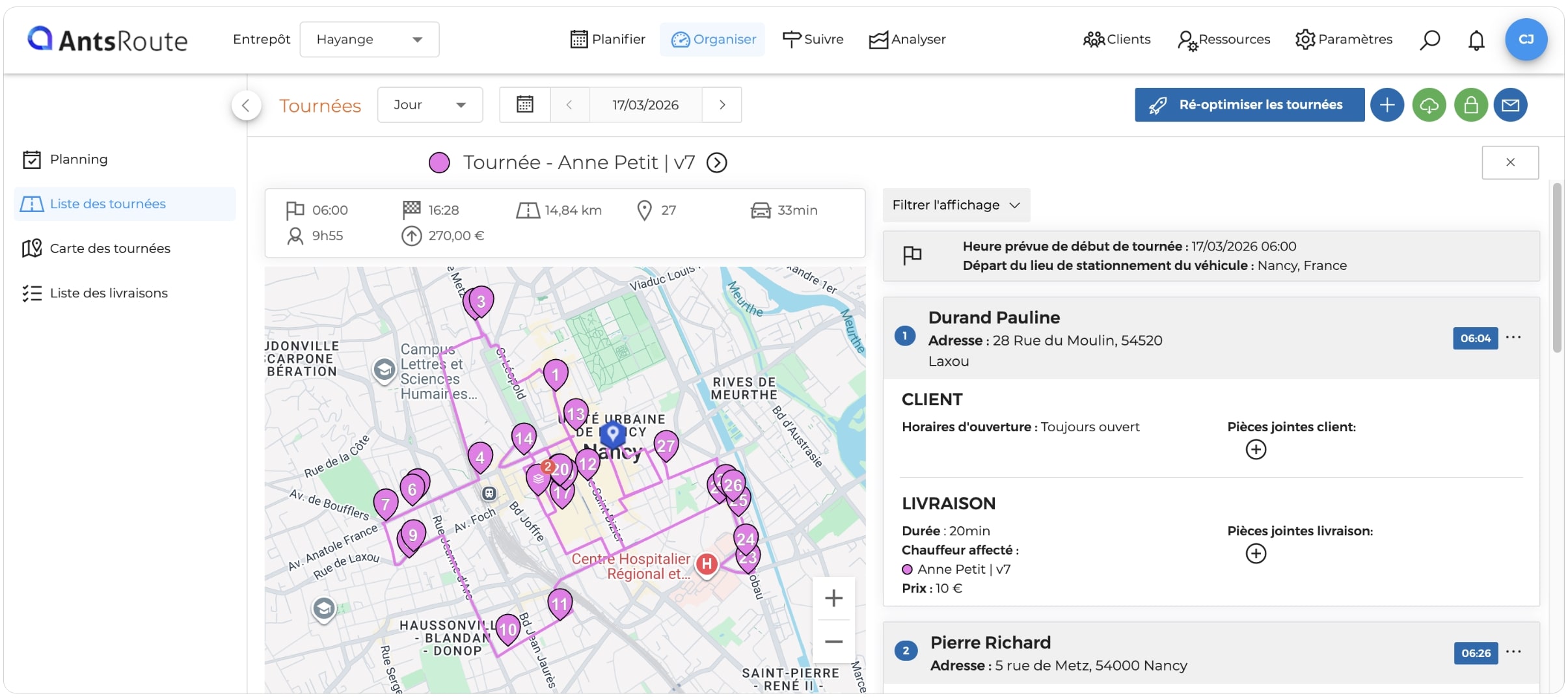Click map marker 12

point(588,464)
